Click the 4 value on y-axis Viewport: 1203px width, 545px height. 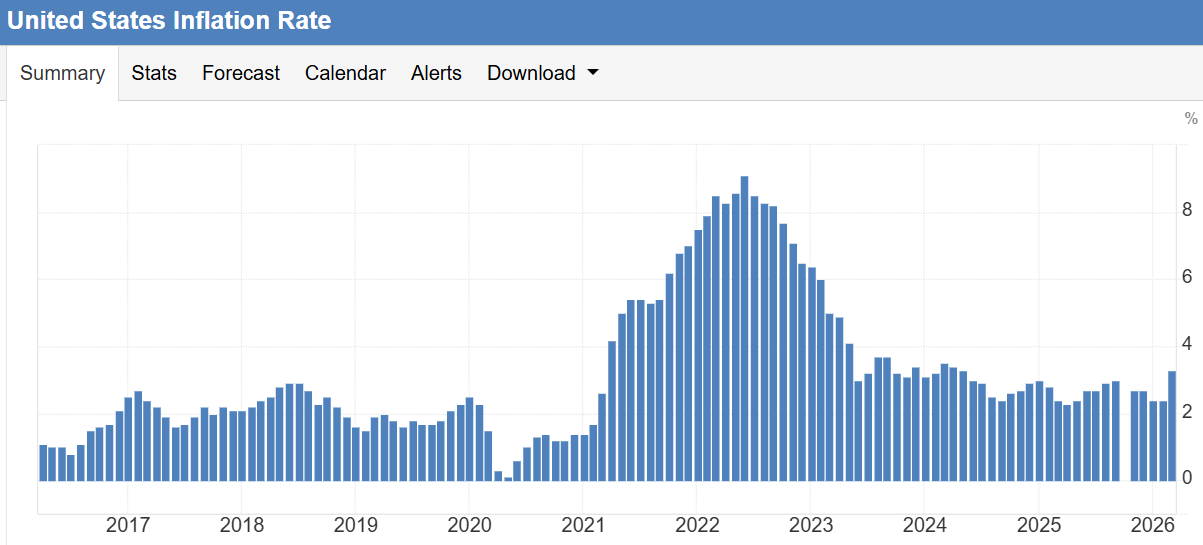(x=1186, y=344)
